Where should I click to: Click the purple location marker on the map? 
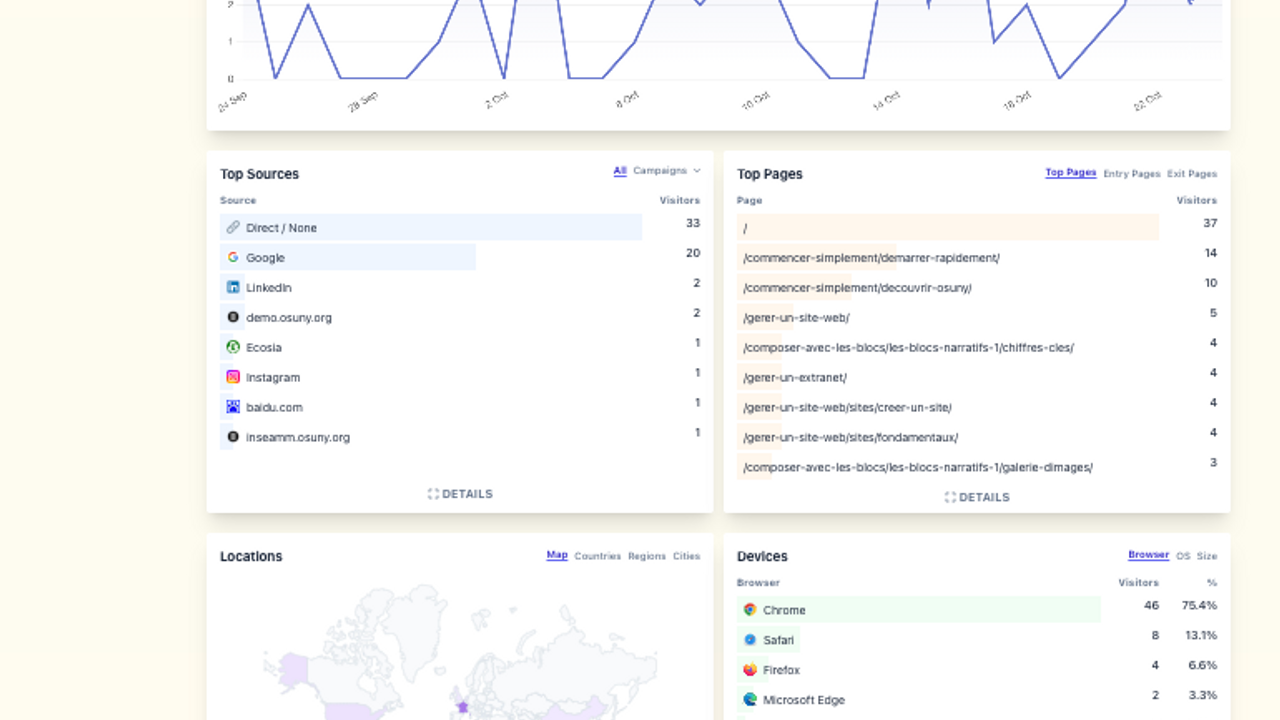[462, 707]
